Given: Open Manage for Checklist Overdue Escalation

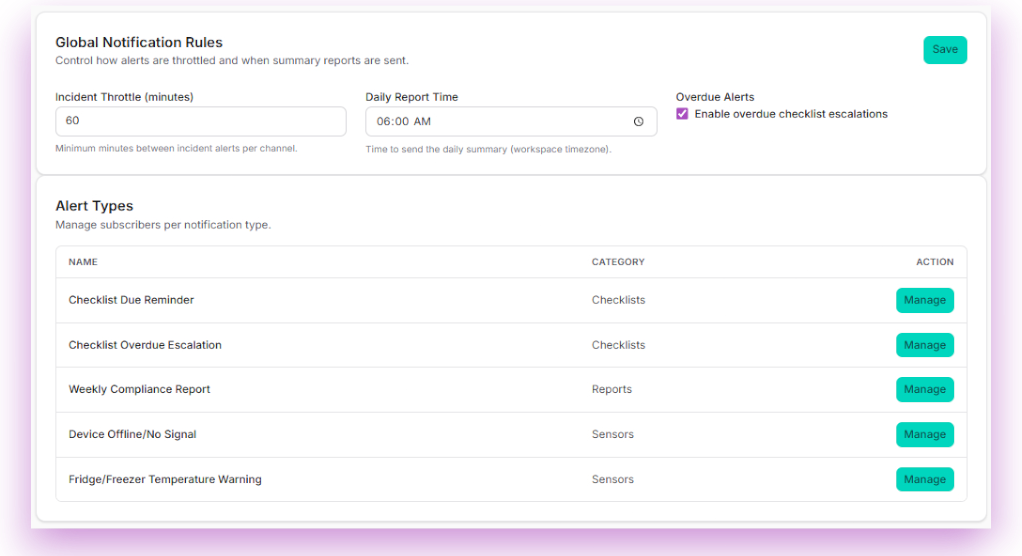Looking at the screenshot, I should click(924, 345).
